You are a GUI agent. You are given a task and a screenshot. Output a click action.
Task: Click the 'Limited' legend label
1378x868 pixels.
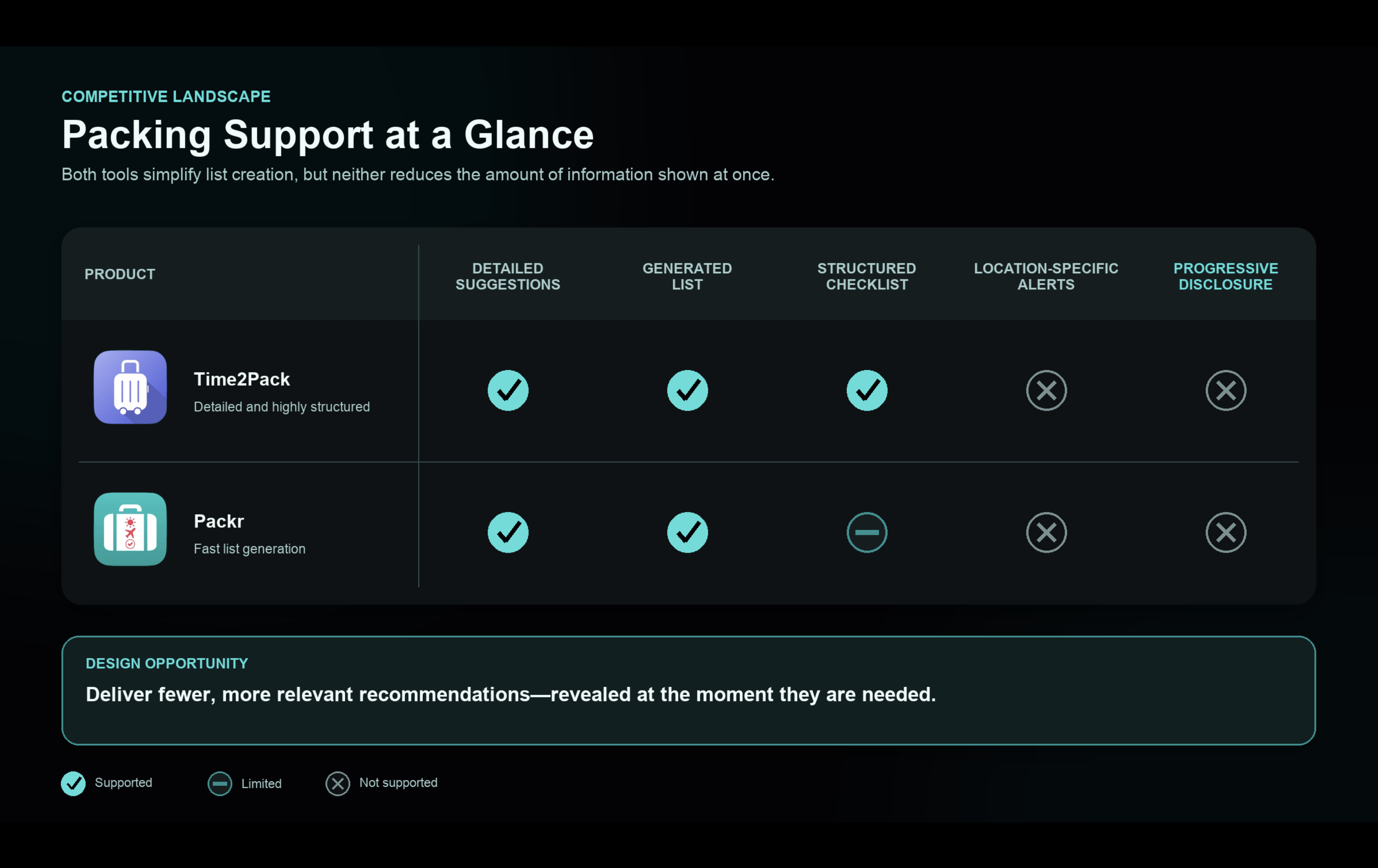262,784
